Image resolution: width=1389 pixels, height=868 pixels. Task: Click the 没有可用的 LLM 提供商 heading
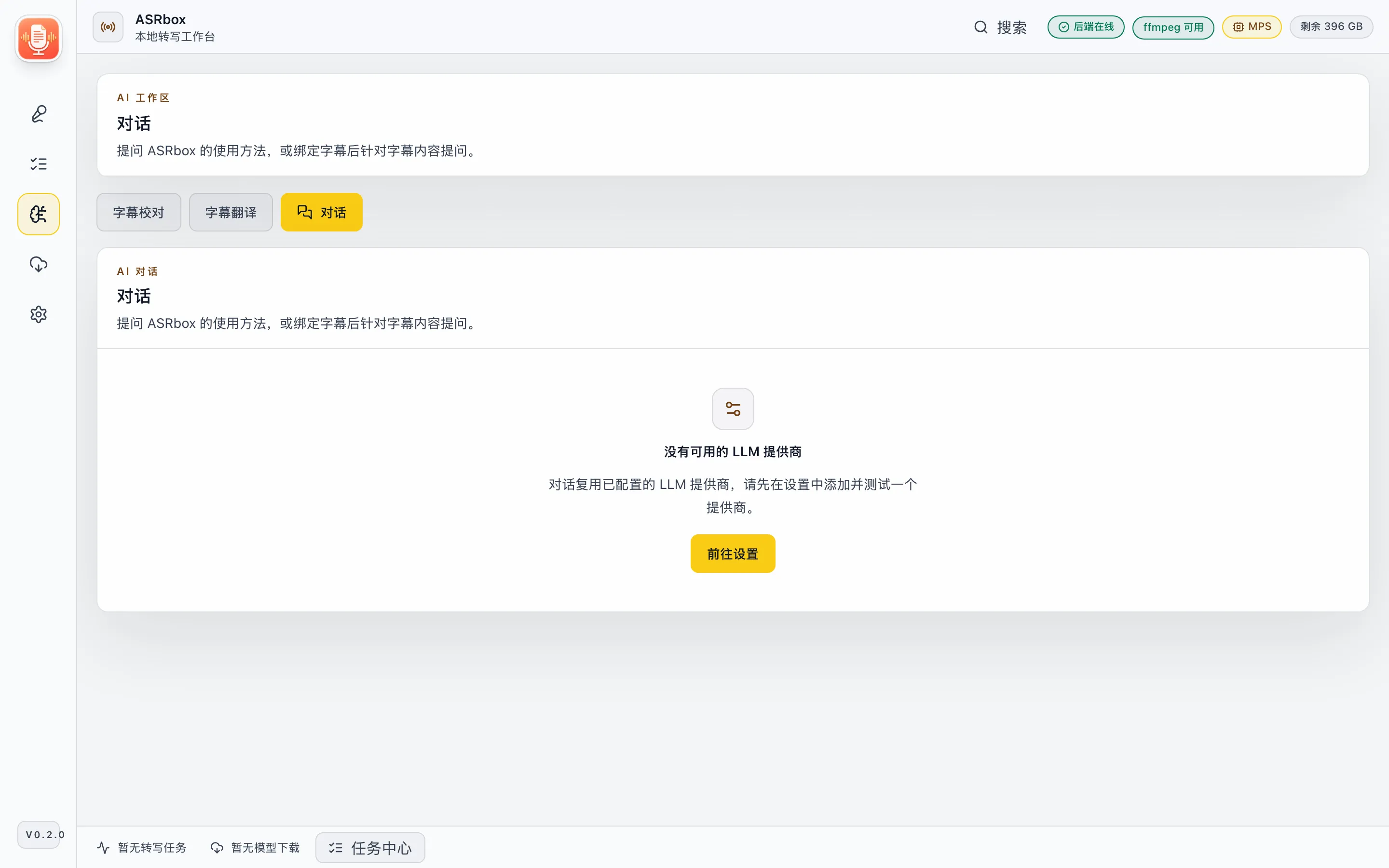[733, 451]
